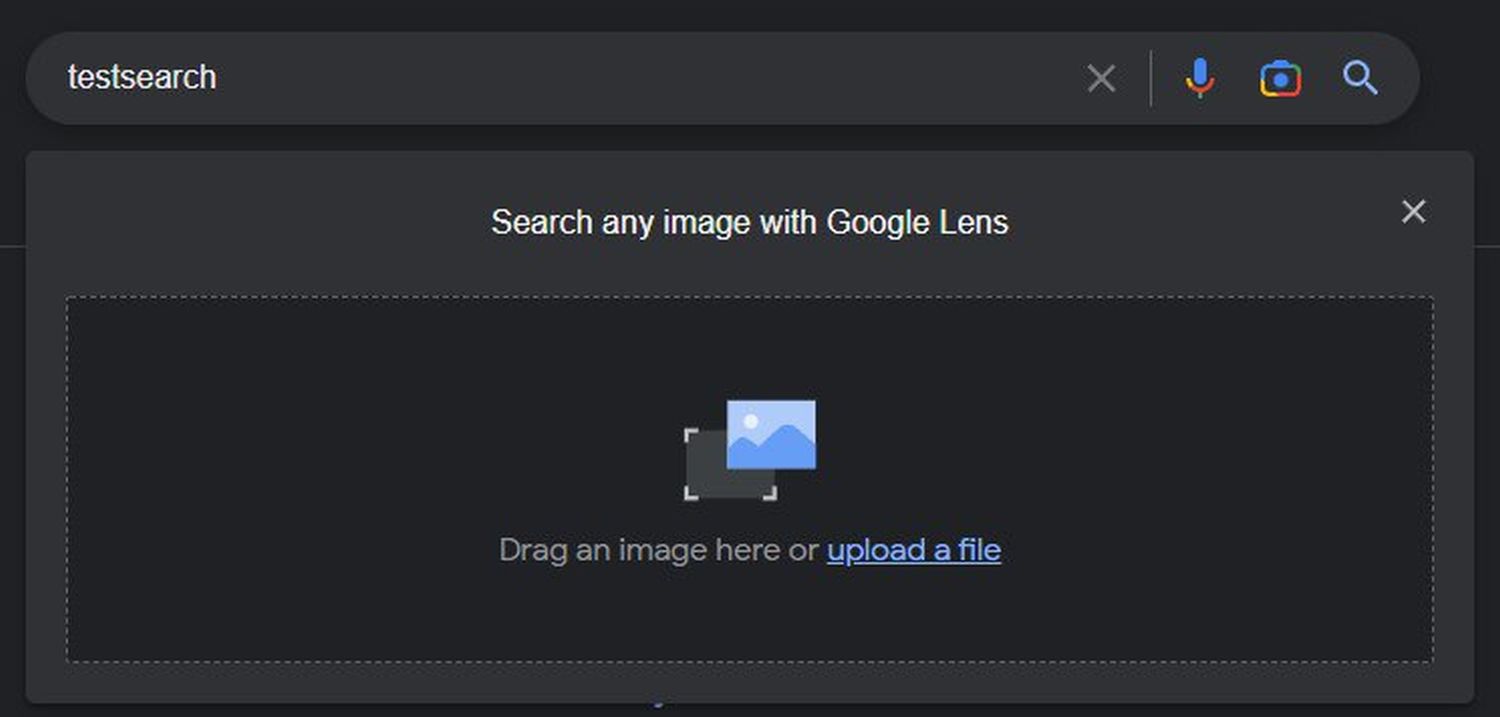Click the word "file" in the upload link
This screenshot has height=717, width=1500.
coord(979,550)
